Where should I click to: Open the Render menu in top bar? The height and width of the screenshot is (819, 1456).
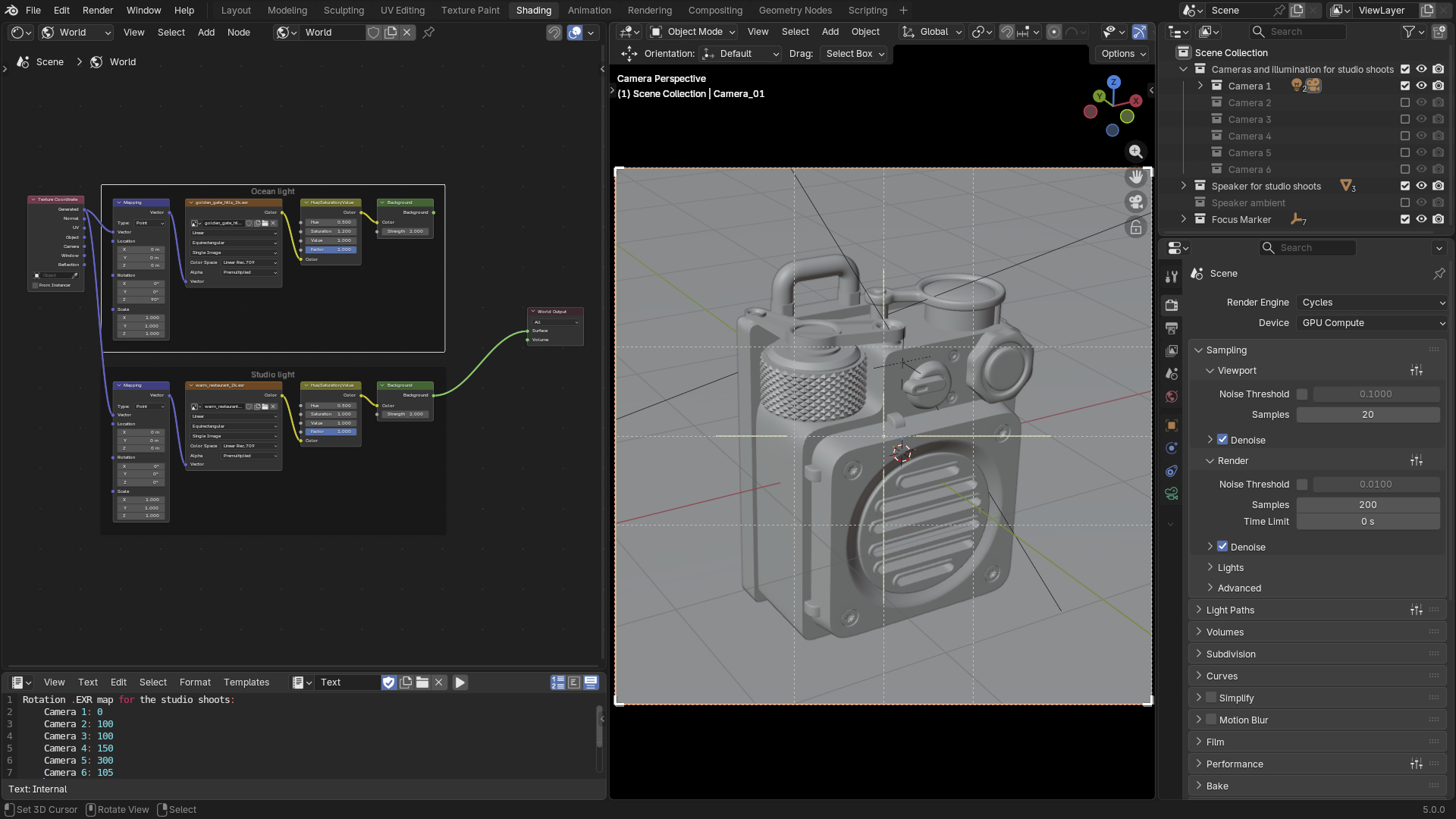pyautogui.click(x=98, y=11)
